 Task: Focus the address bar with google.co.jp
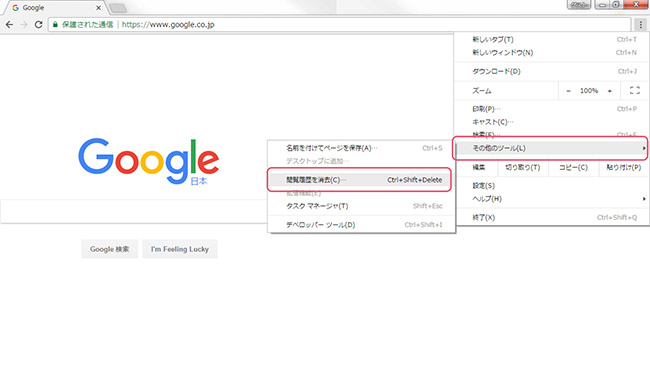pyautogui.click(x=340, y=25)
